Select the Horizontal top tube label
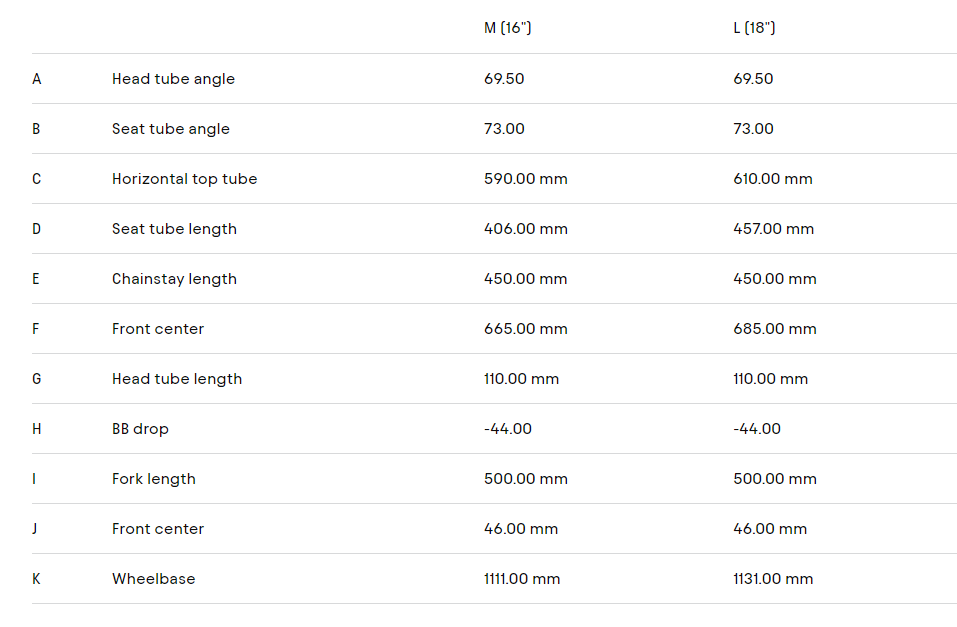The width and height of the screenshot is (957, 627). click(184, 179)
